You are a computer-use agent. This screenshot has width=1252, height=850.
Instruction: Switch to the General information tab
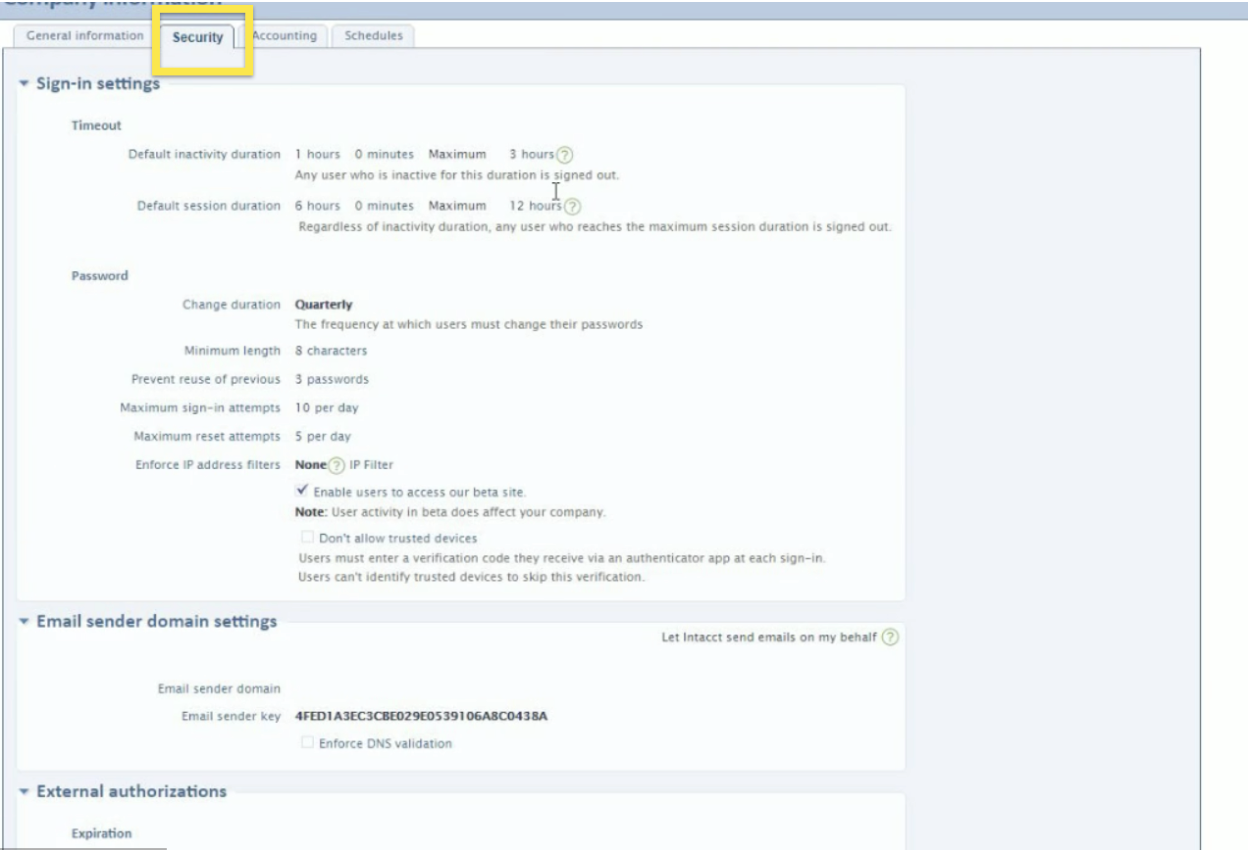click(x=85, y=36)
